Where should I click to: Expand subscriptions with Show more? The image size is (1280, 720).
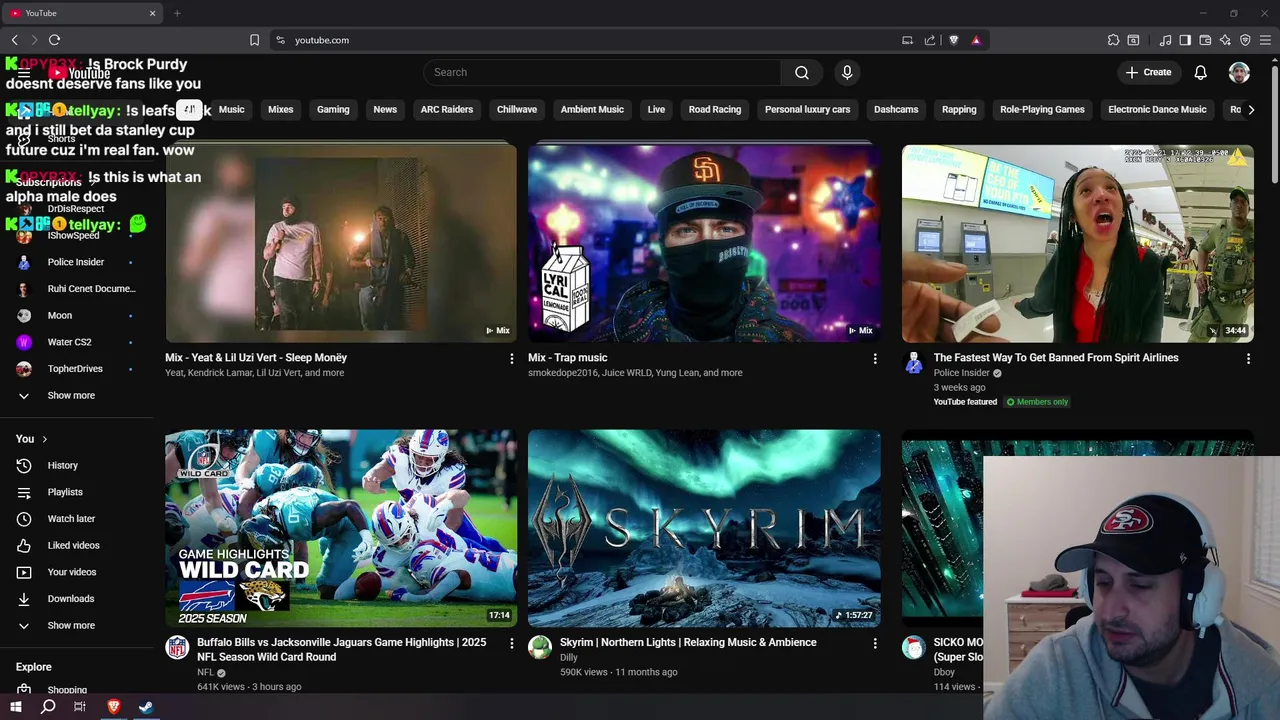(x=70, y=395)
